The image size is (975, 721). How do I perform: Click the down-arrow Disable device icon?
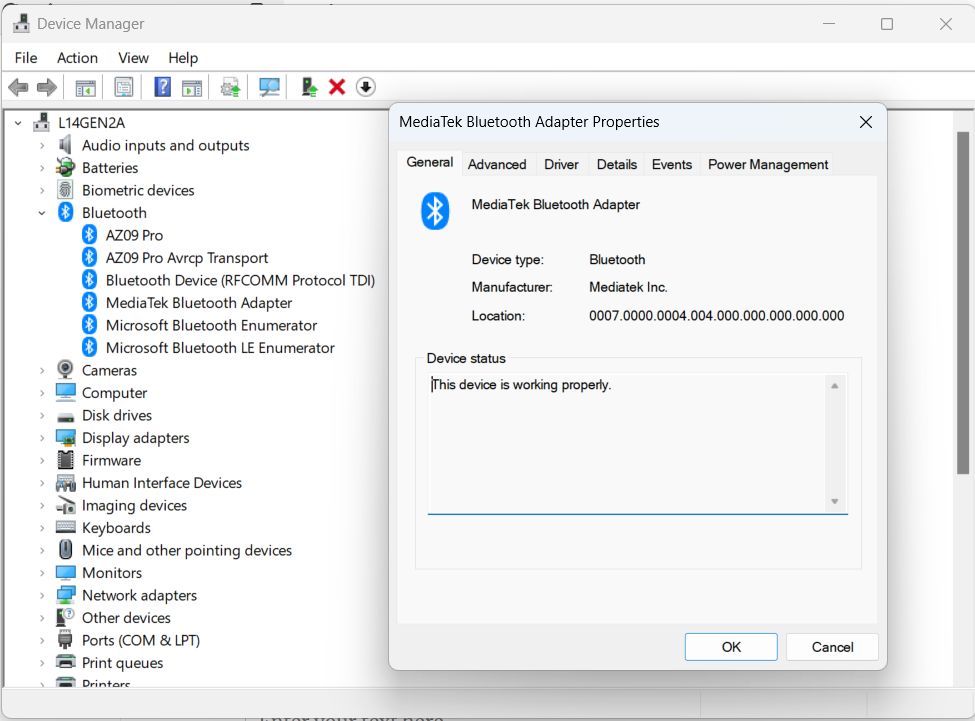click(x=366, y=87)
